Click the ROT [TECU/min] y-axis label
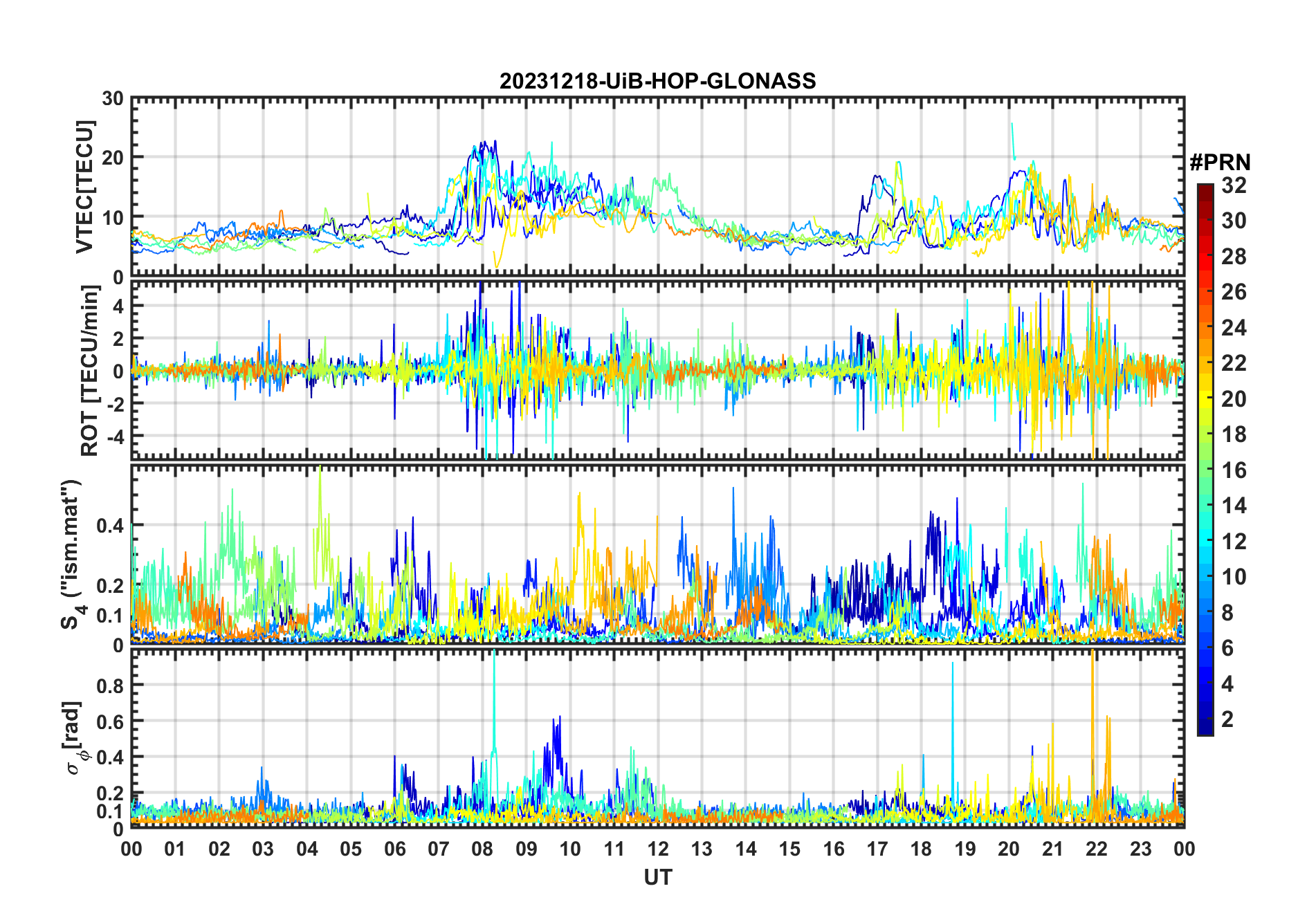1316x920 pixels. [x=89, y=371]
